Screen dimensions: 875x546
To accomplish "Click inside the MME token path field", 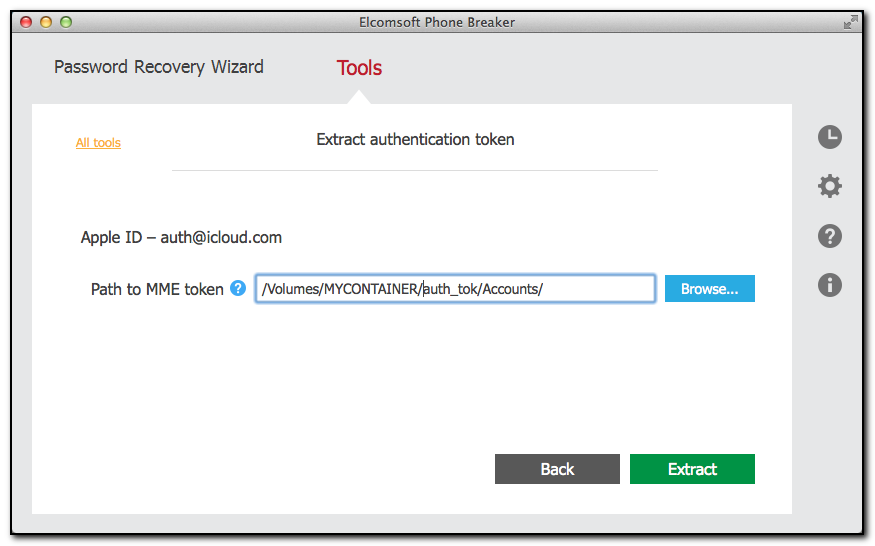I will pyautogui.click(x=455, y=289).
